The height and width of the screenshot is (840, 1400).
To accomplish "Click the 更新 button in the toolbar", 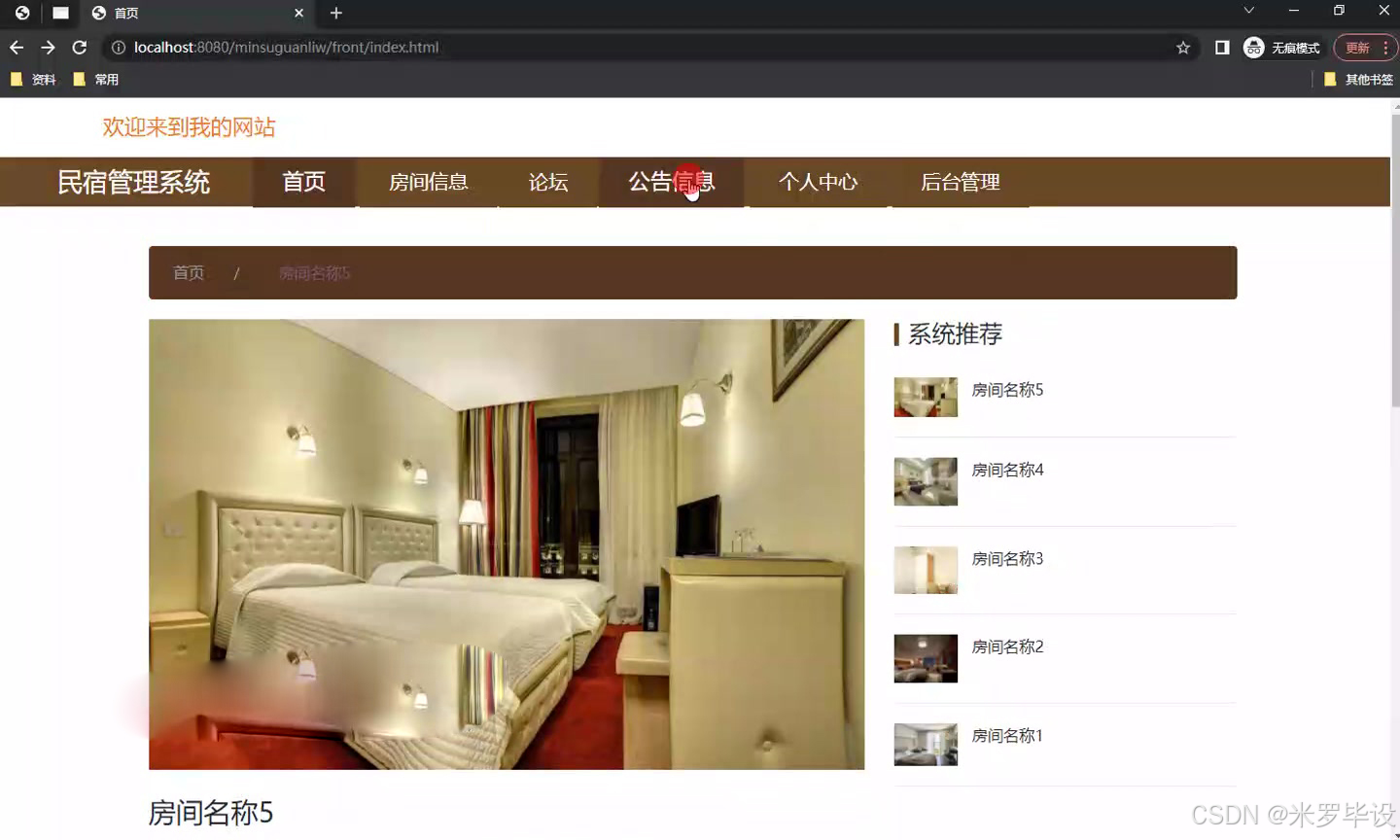I will [x=1360, y=47].
